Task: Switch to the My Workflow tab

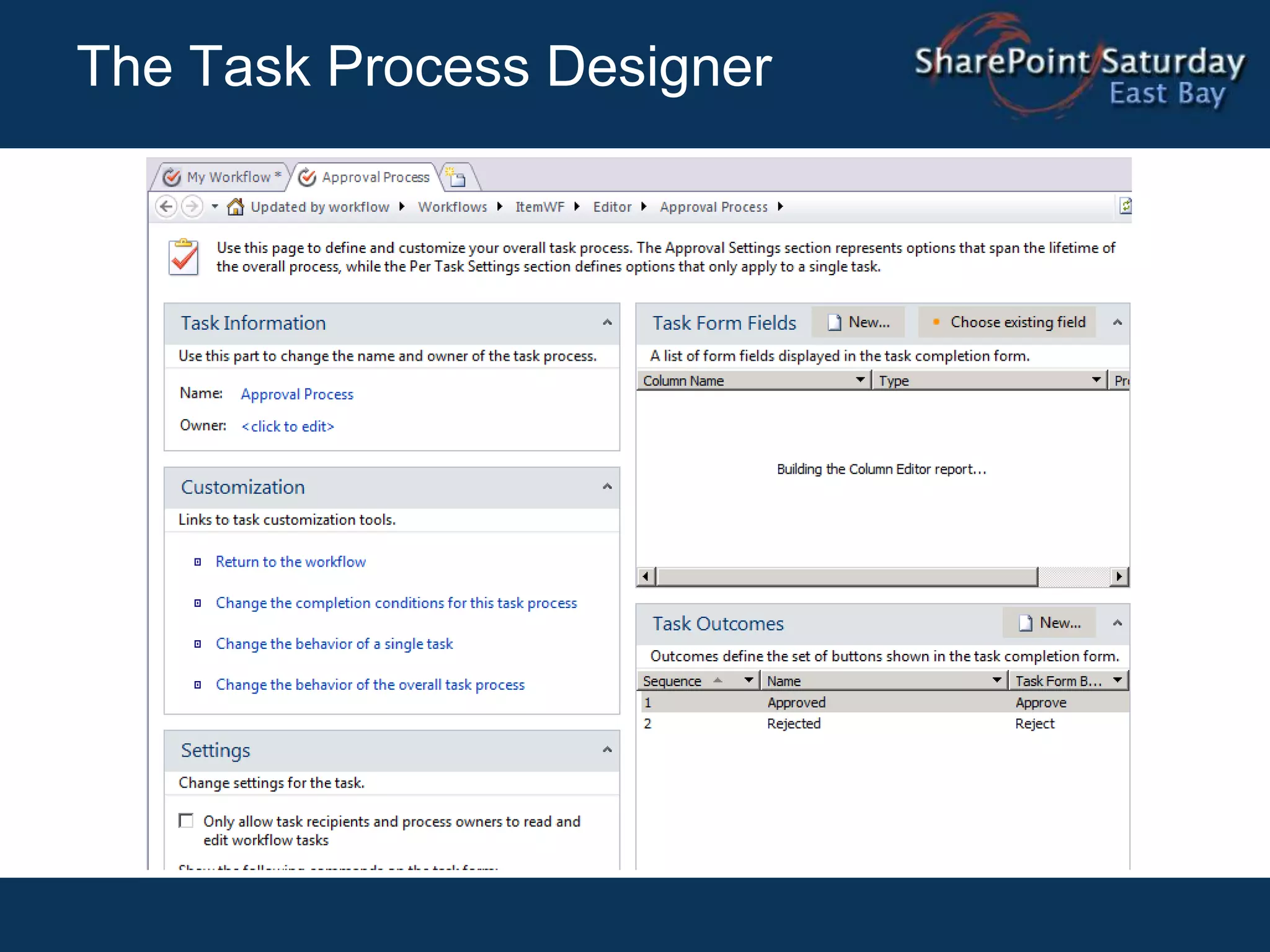Action: pyautogui.click(x=221, y=177)
